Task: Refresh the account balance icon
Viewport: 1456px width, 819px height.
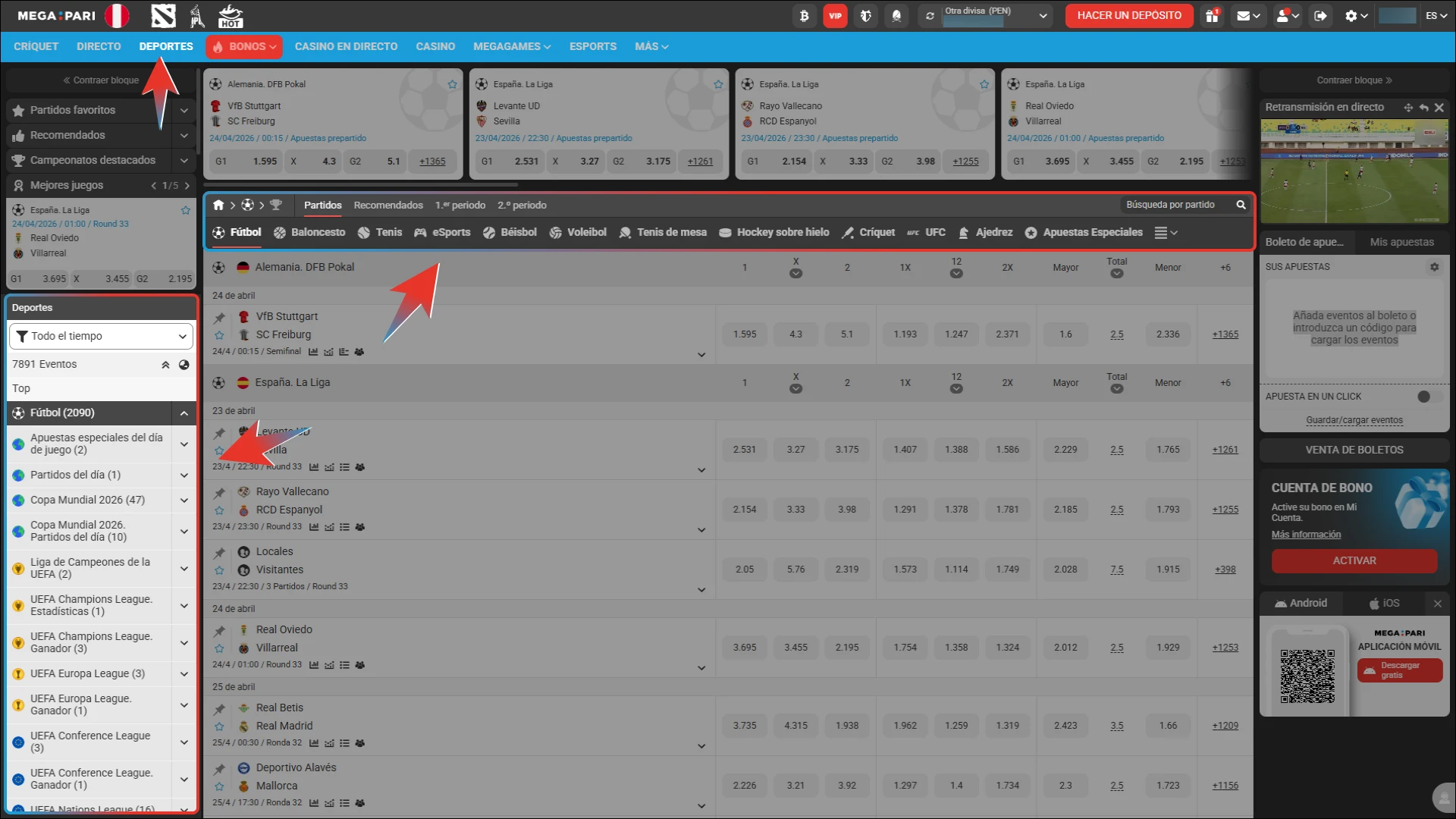Action: tap(930, 16)
